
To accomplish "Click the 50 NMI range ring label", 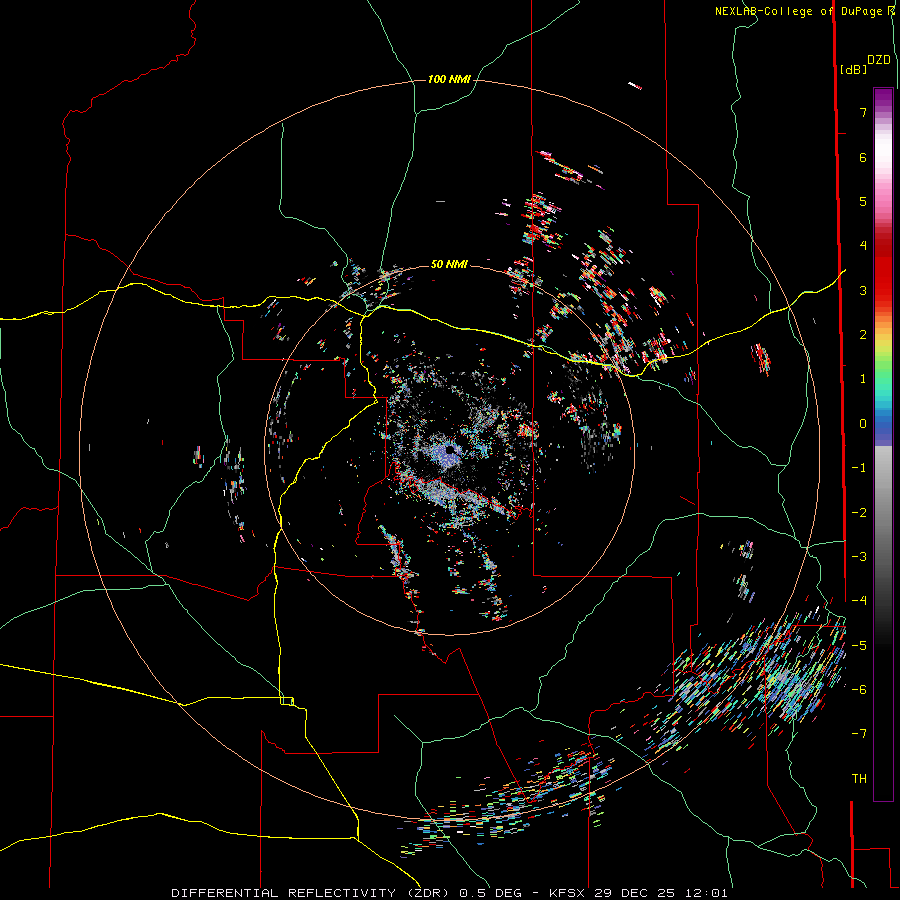I will coord(449,264).
